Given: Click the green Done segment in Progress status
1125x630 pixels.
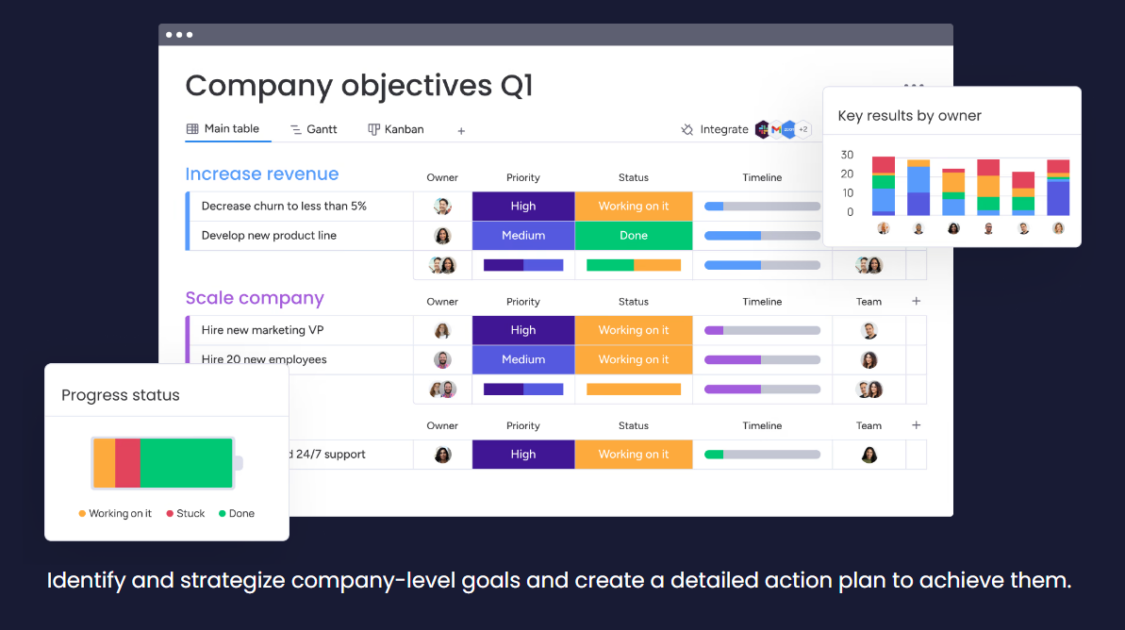Looking at the screenshot, I should tap(186, 464).
